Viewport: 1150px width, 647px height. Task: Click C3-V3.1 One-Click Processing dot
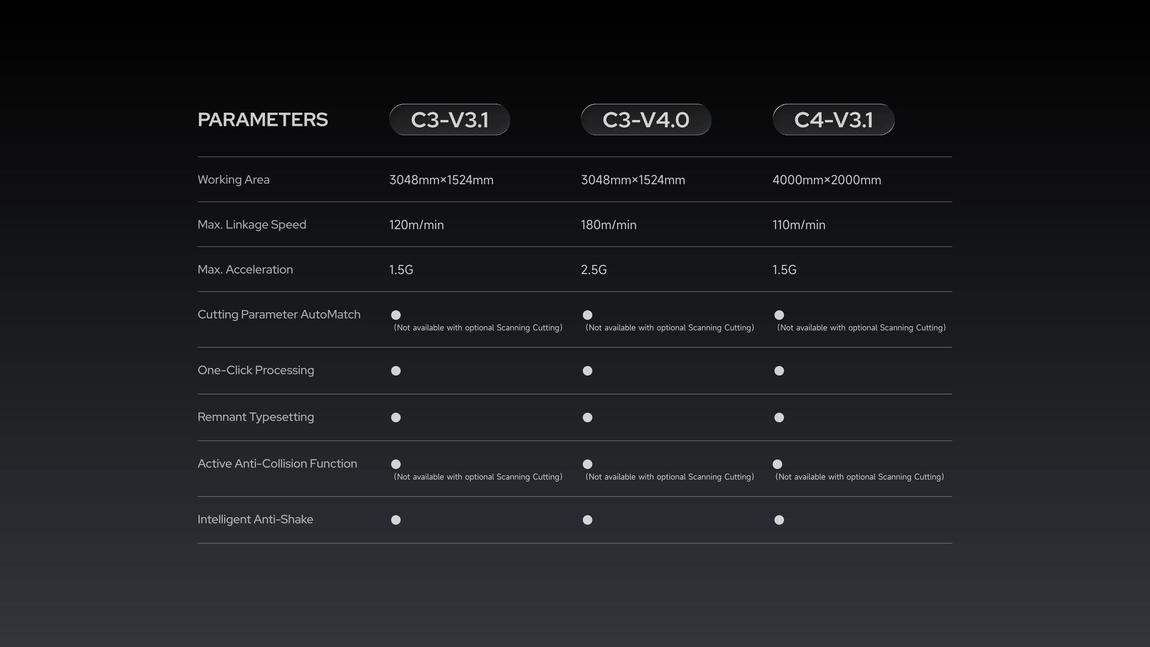tap(396, 370)
